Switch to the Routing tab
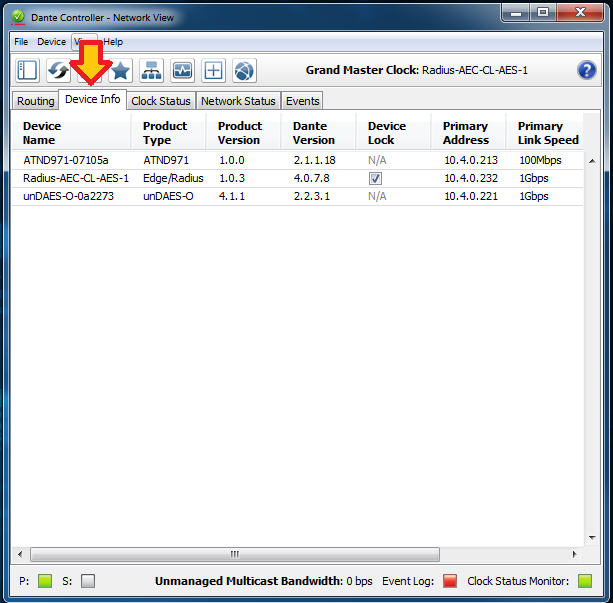The width and height of the screenshot is (613, 603). point(36,101)
